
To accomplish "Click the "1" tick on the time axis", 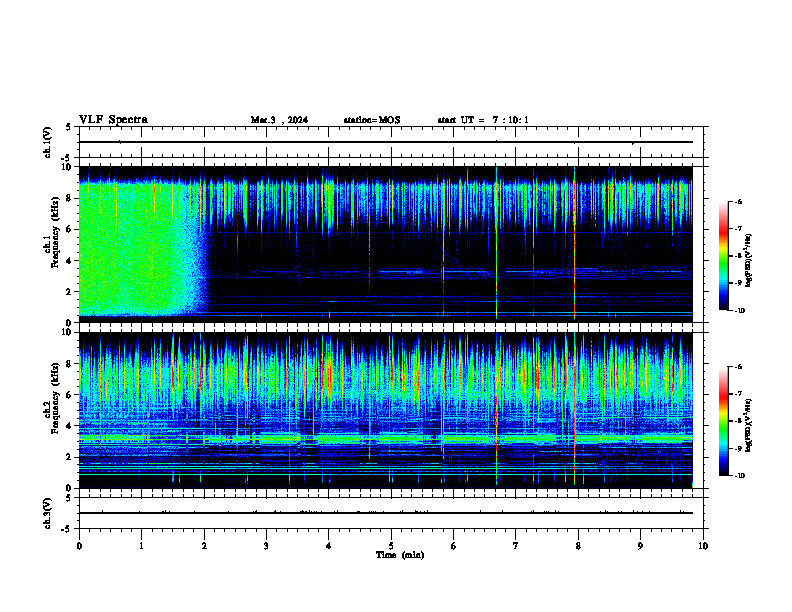I will pos(141,546).
